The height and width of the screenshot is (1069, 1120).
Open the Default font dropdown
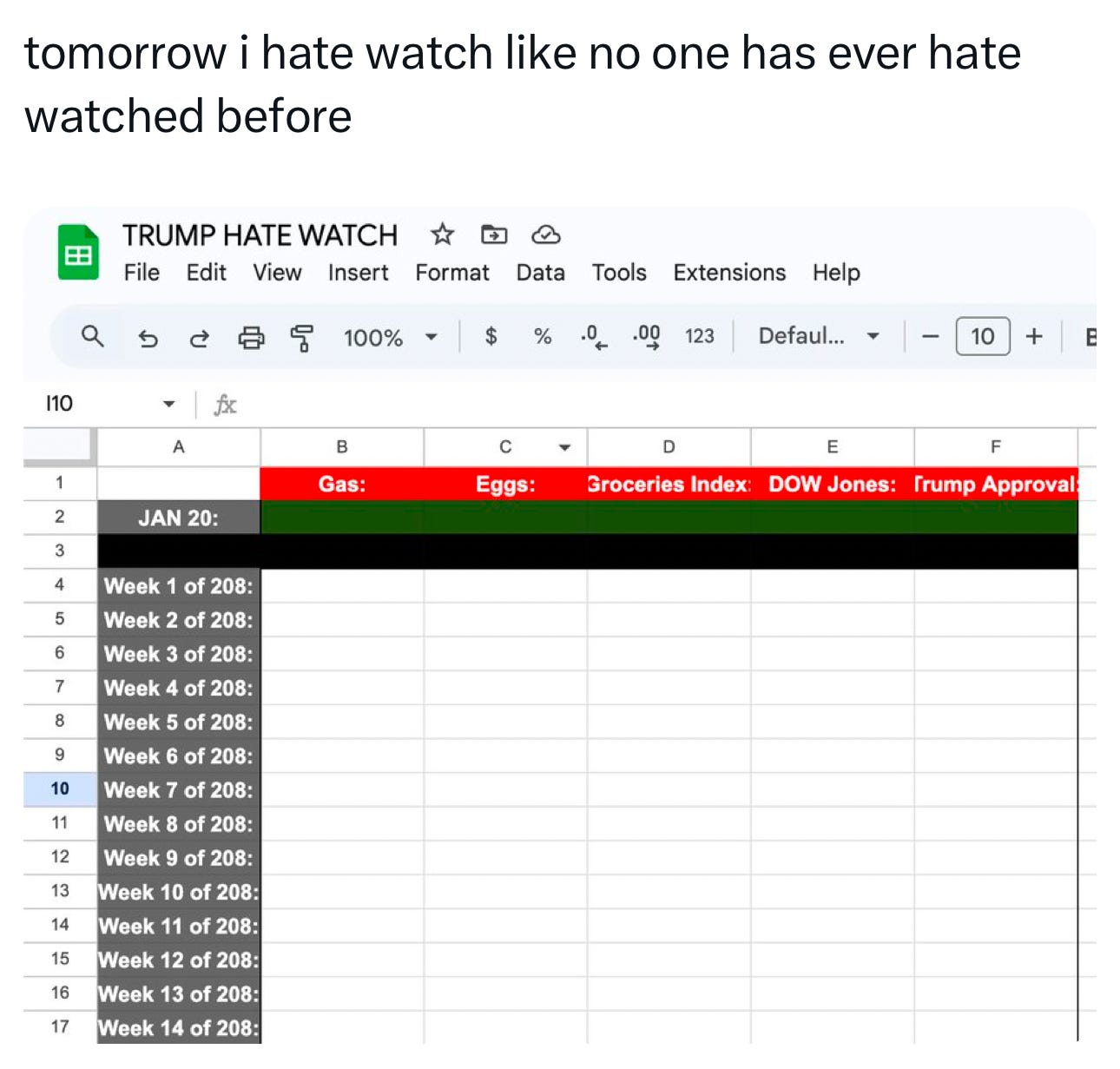(x=819, y=336)
